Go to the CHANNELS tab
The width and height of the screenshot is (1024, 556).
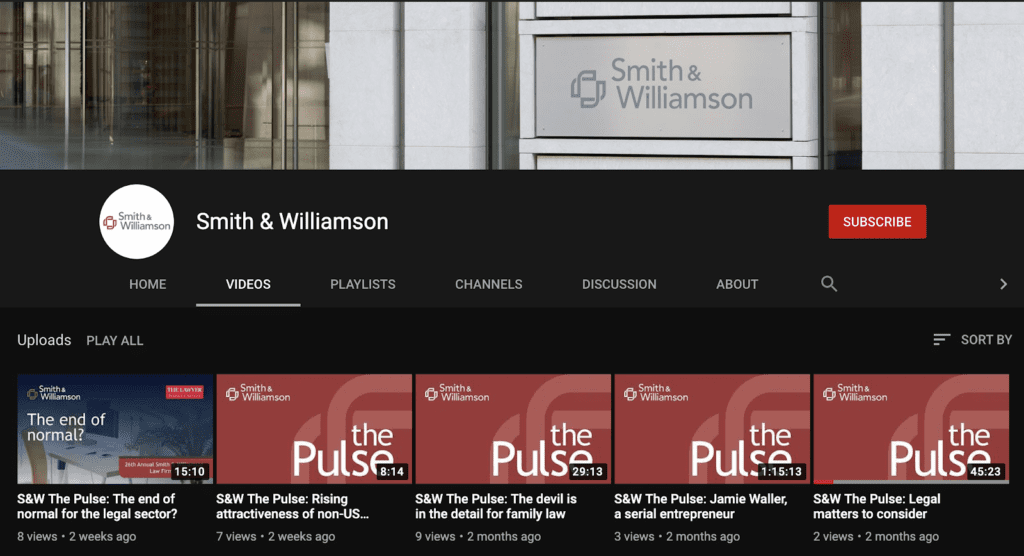488,284
